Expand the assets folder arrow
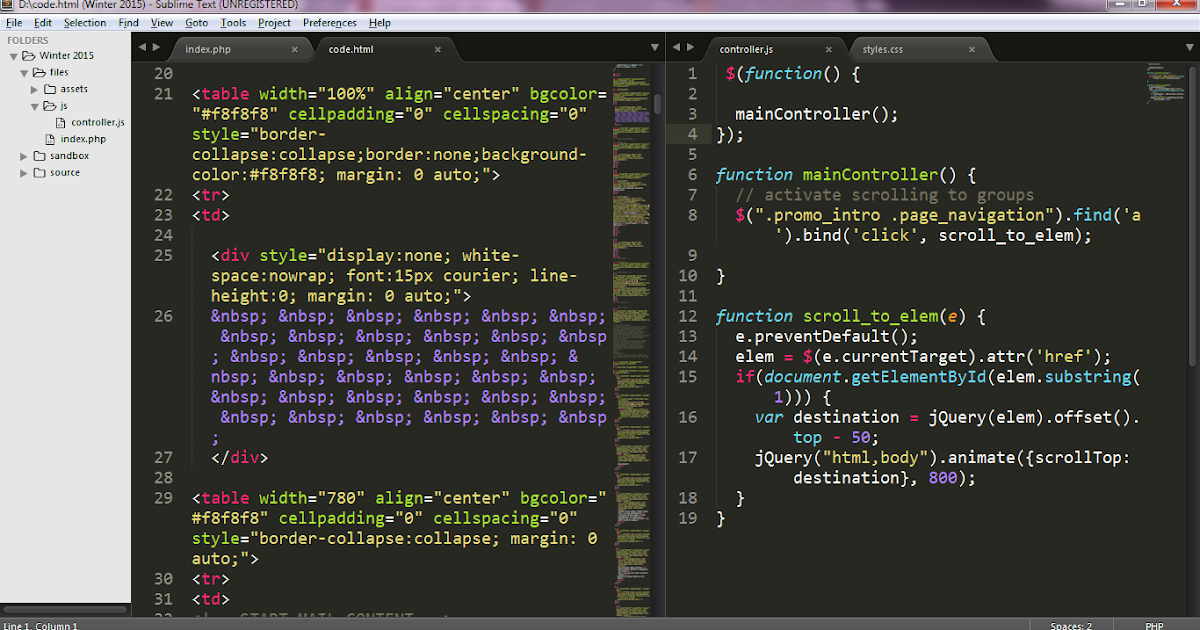 (x=35, y=89)
